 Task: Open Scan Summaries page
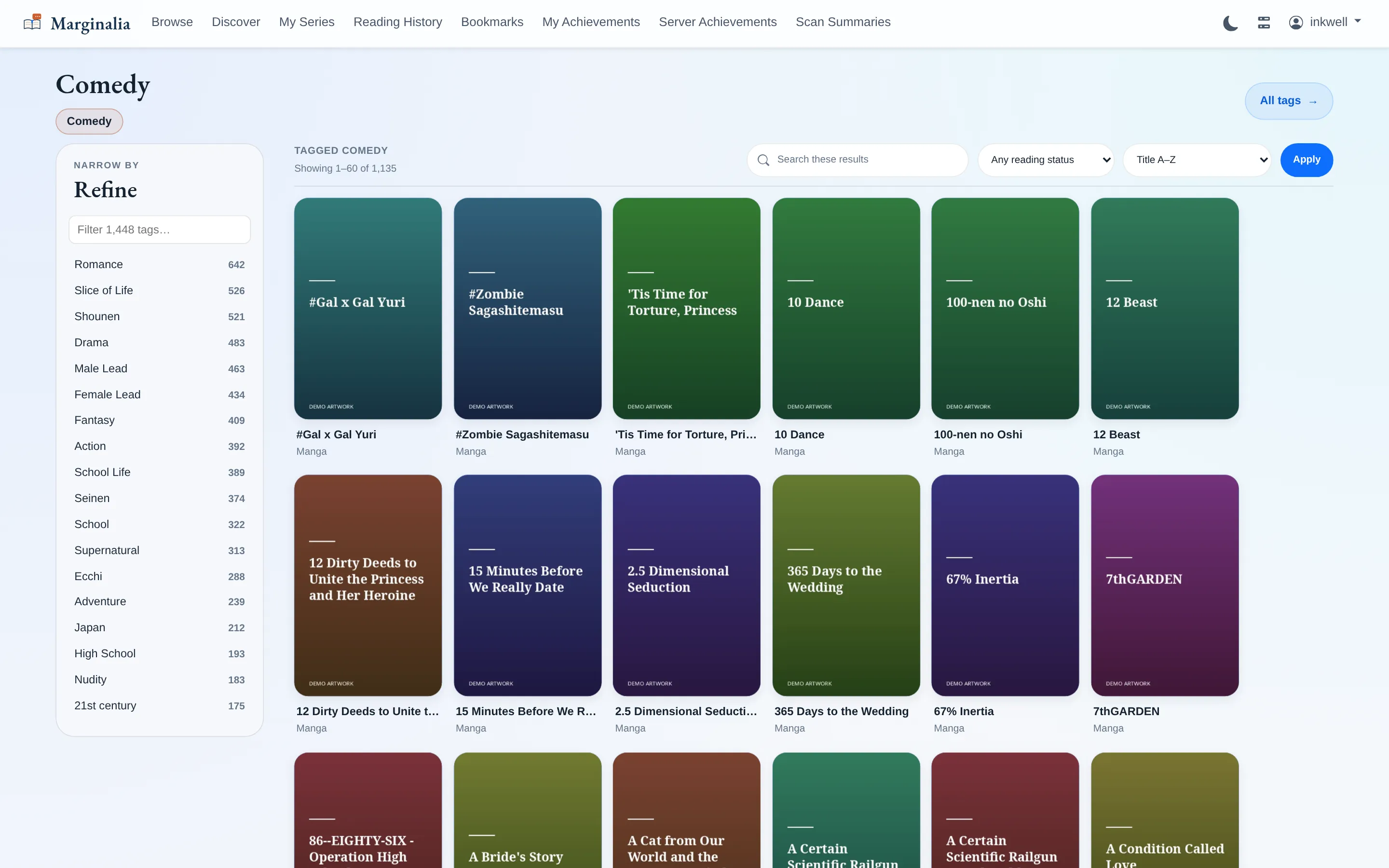point(843,22)
